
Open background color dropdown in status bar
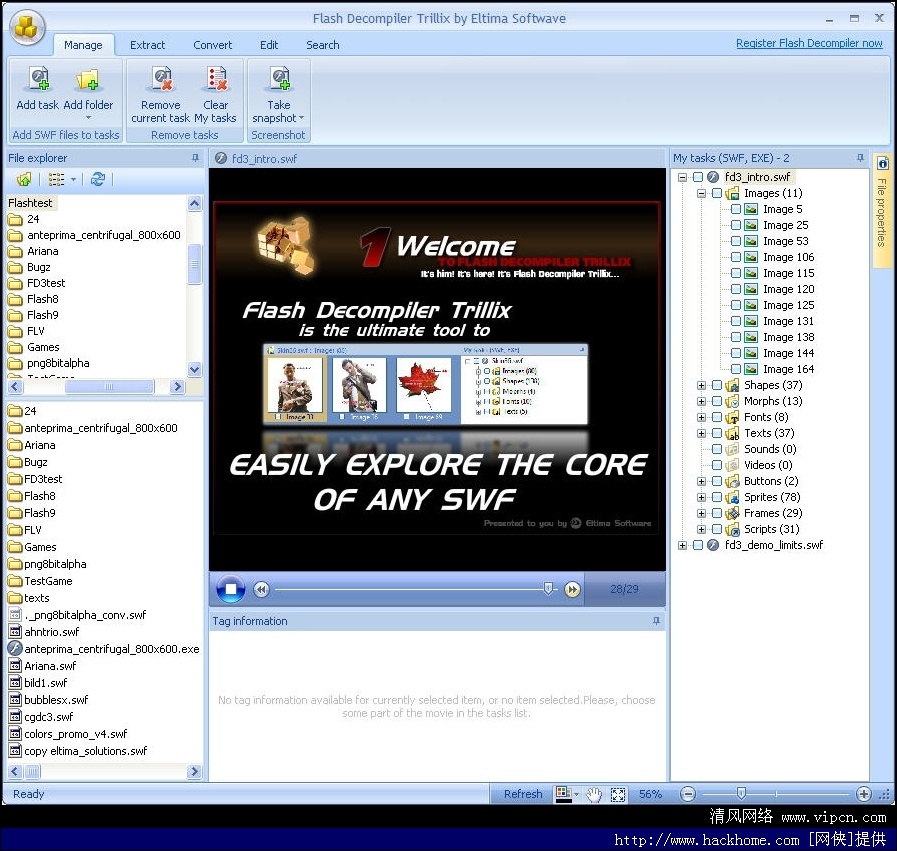tap(576, 794)
